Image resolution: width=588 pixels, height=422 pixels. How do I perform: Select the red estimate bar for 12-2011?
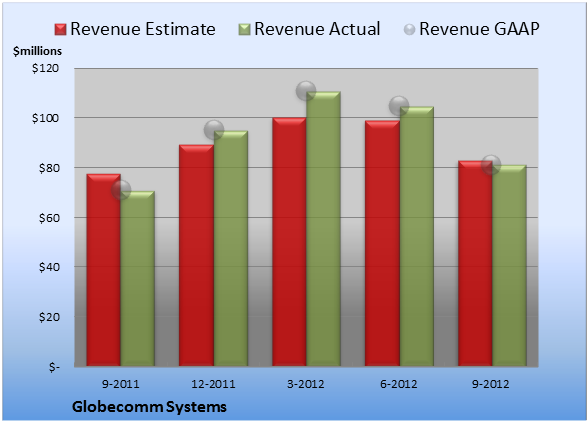196,255
